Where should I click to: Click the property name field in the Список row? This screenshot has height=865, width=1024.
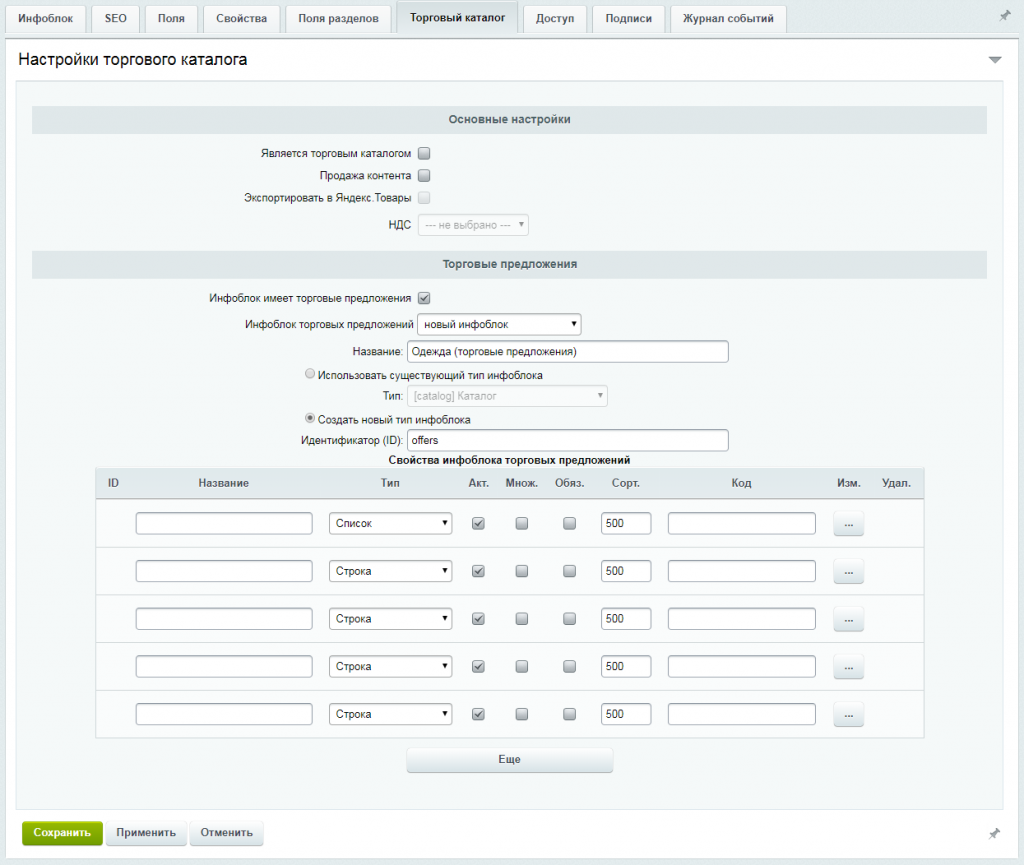click(x=224, y=524)
